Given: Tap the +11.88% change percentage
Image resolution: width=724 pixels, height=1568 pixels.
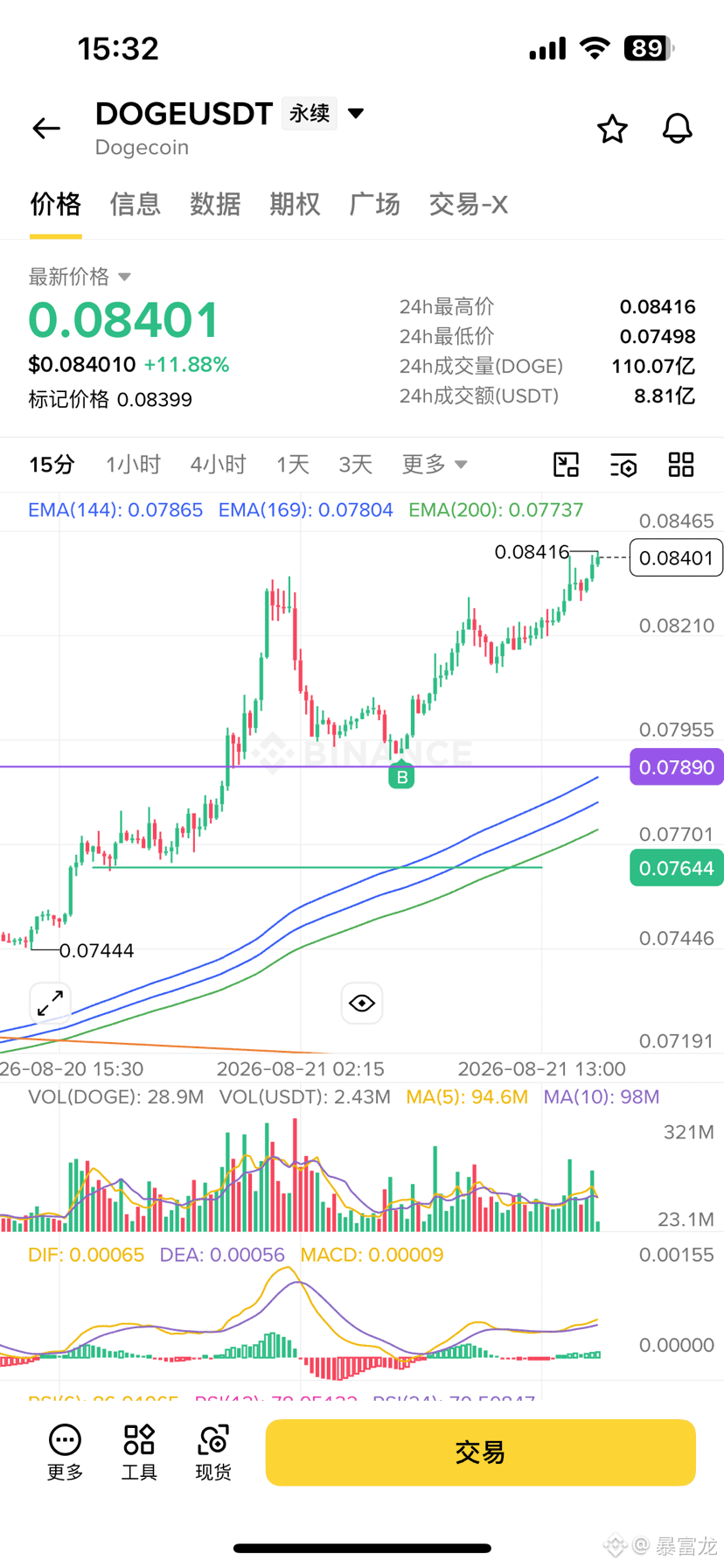Looking at the screenshot, I should click(x=186, y=365).
